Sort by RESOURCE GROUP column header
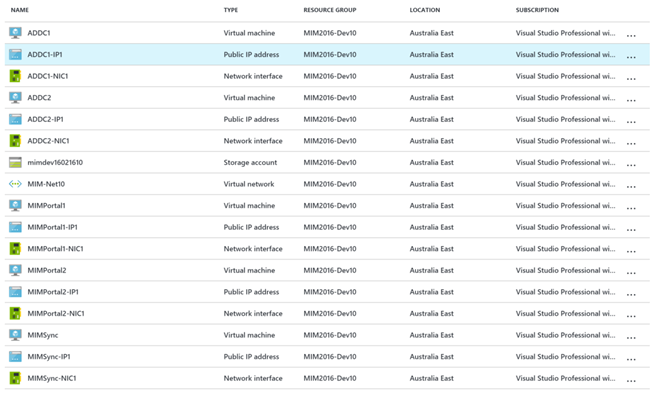This screenshot has height=396, width=657. 330,10
